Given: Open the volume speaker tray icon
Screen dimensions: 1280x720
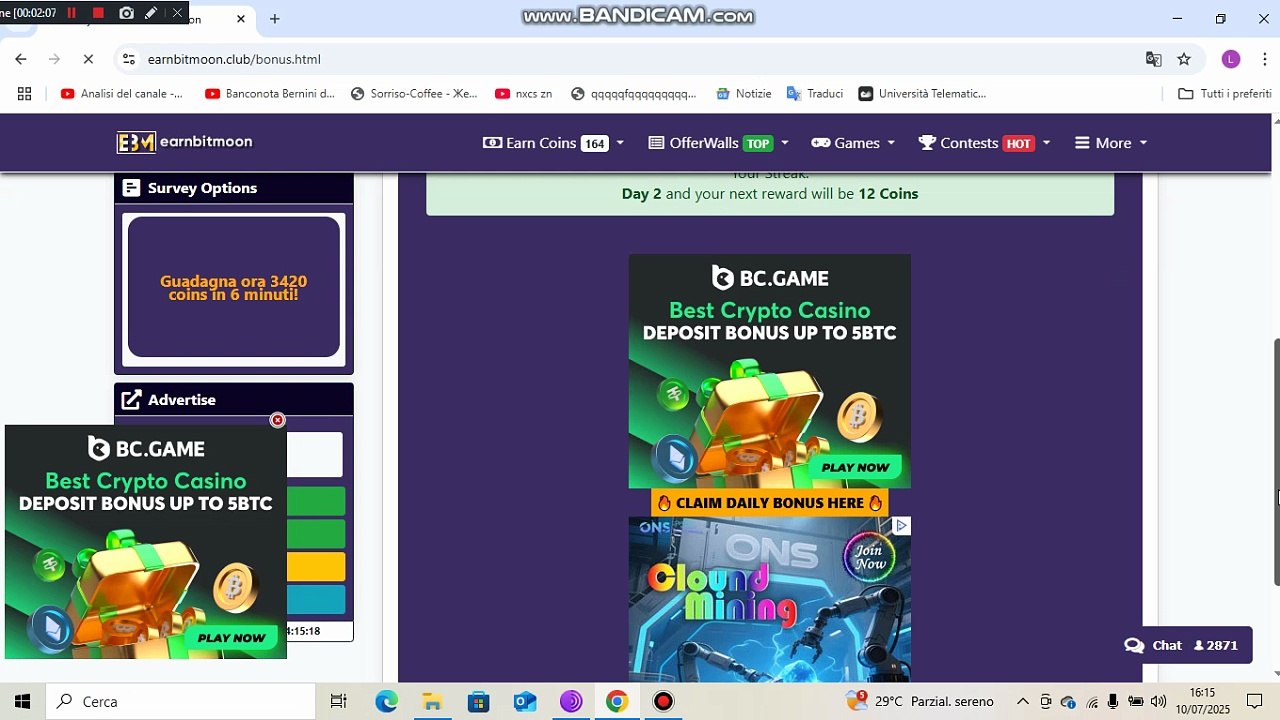Looking at the screenshot, I should coord(1159,702).
